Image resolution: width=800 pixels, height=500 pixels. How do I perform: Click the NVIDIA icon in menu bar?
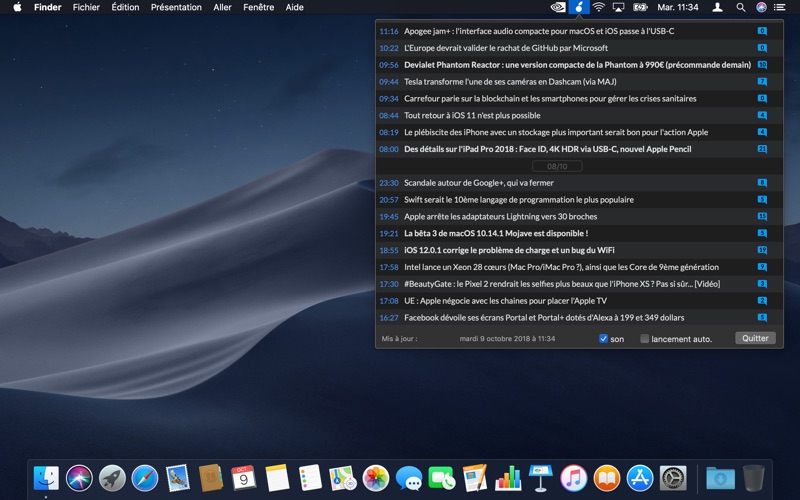[558, 7]
